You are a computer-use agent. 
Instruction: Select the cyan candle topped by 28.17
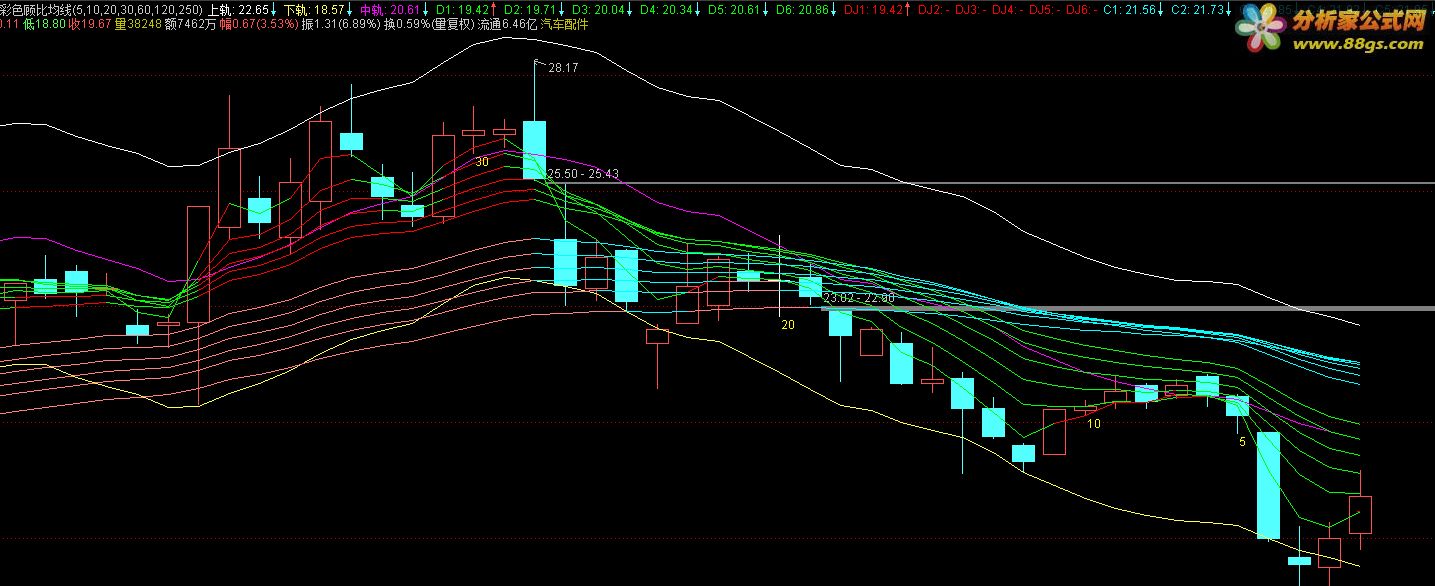535,149
